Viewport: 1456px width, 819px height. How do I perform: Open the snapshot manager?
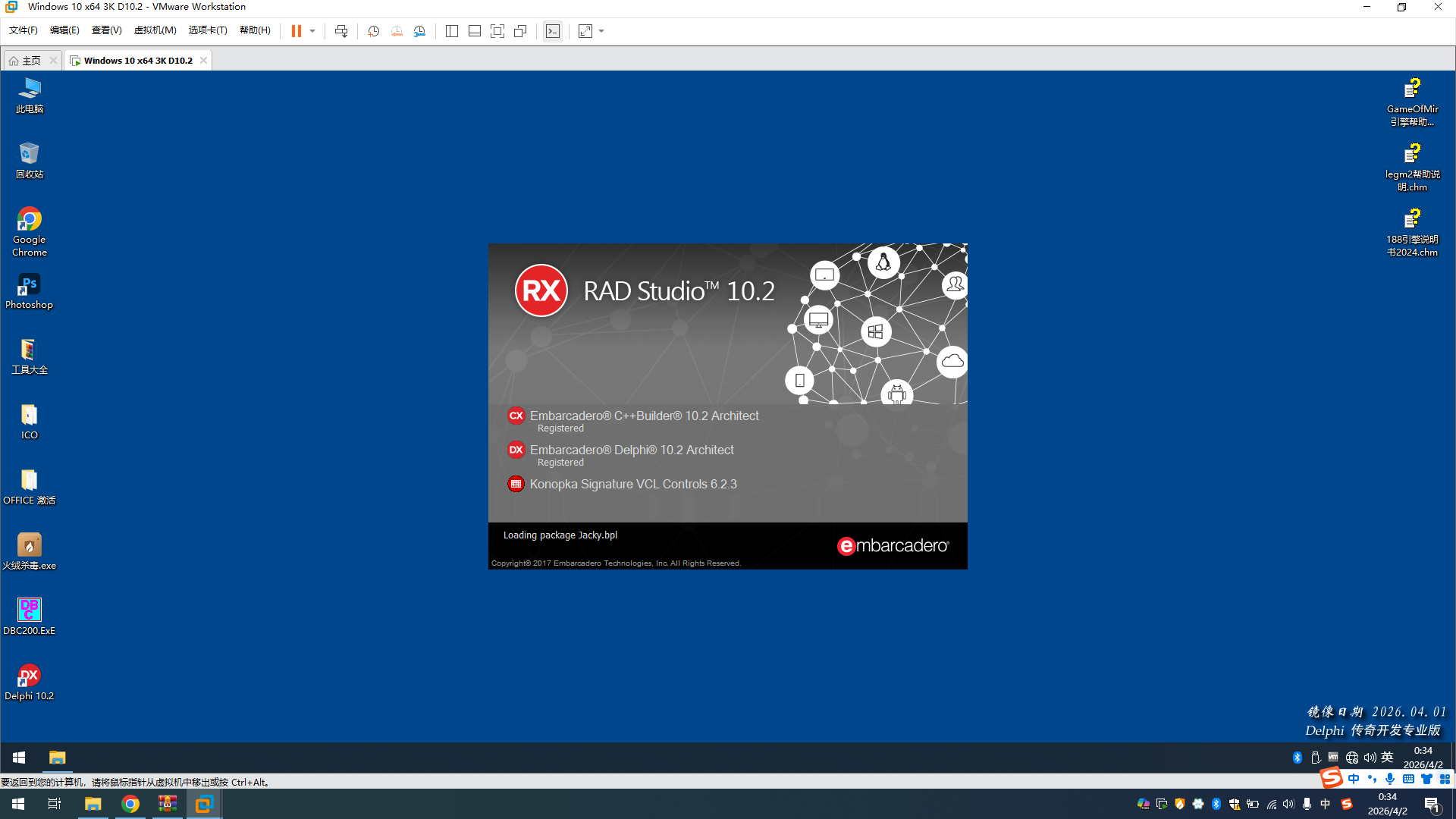coord(419,31)
